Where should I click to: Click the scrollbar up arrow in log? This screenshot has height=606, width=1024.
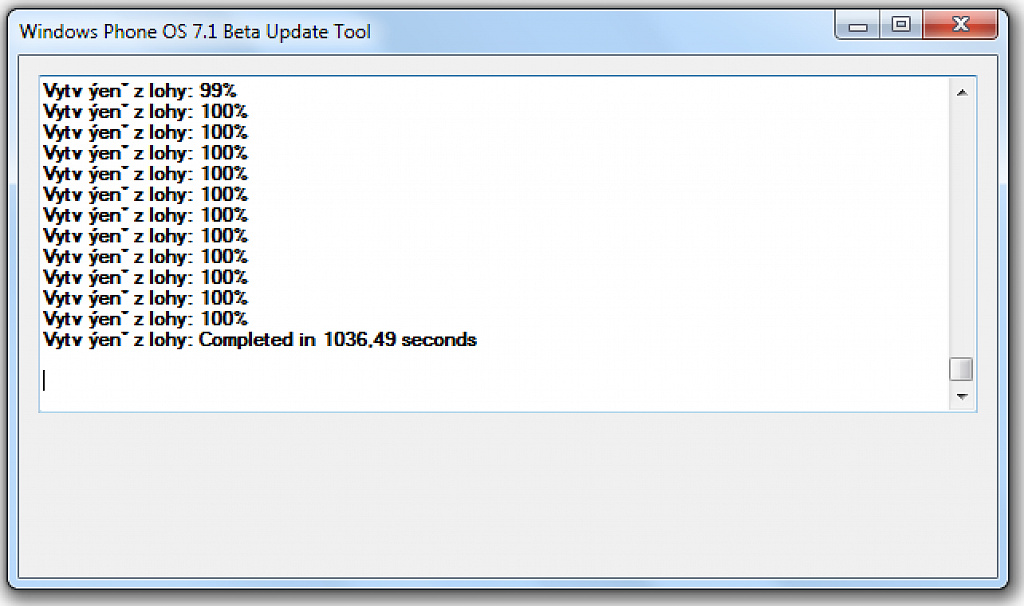coord(961,93)
